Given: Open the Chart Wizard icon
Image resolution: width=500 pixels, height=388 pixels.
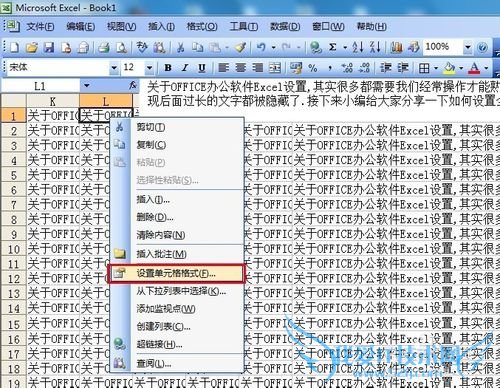Looking at the screenshot, I should coord(396,48).
